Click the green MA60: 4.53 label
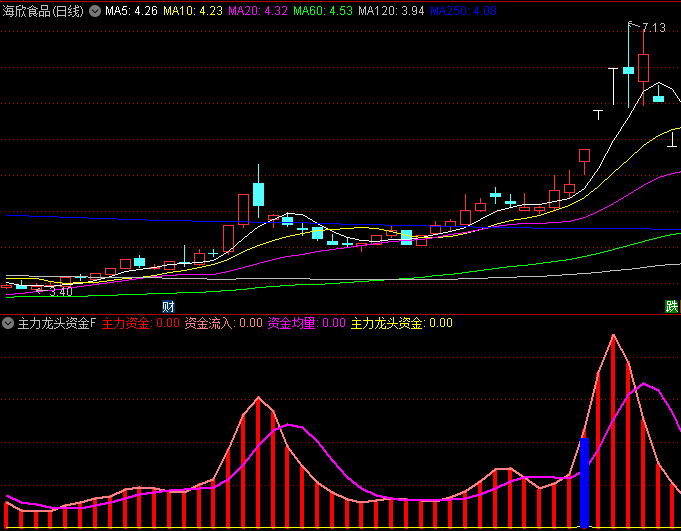The image size is (681, 531). (323, 11)
